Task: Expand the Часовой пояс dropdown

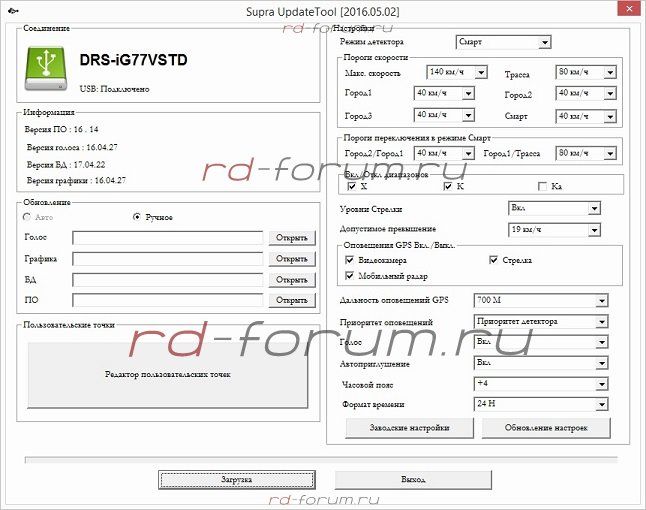Action: (540, 383)
